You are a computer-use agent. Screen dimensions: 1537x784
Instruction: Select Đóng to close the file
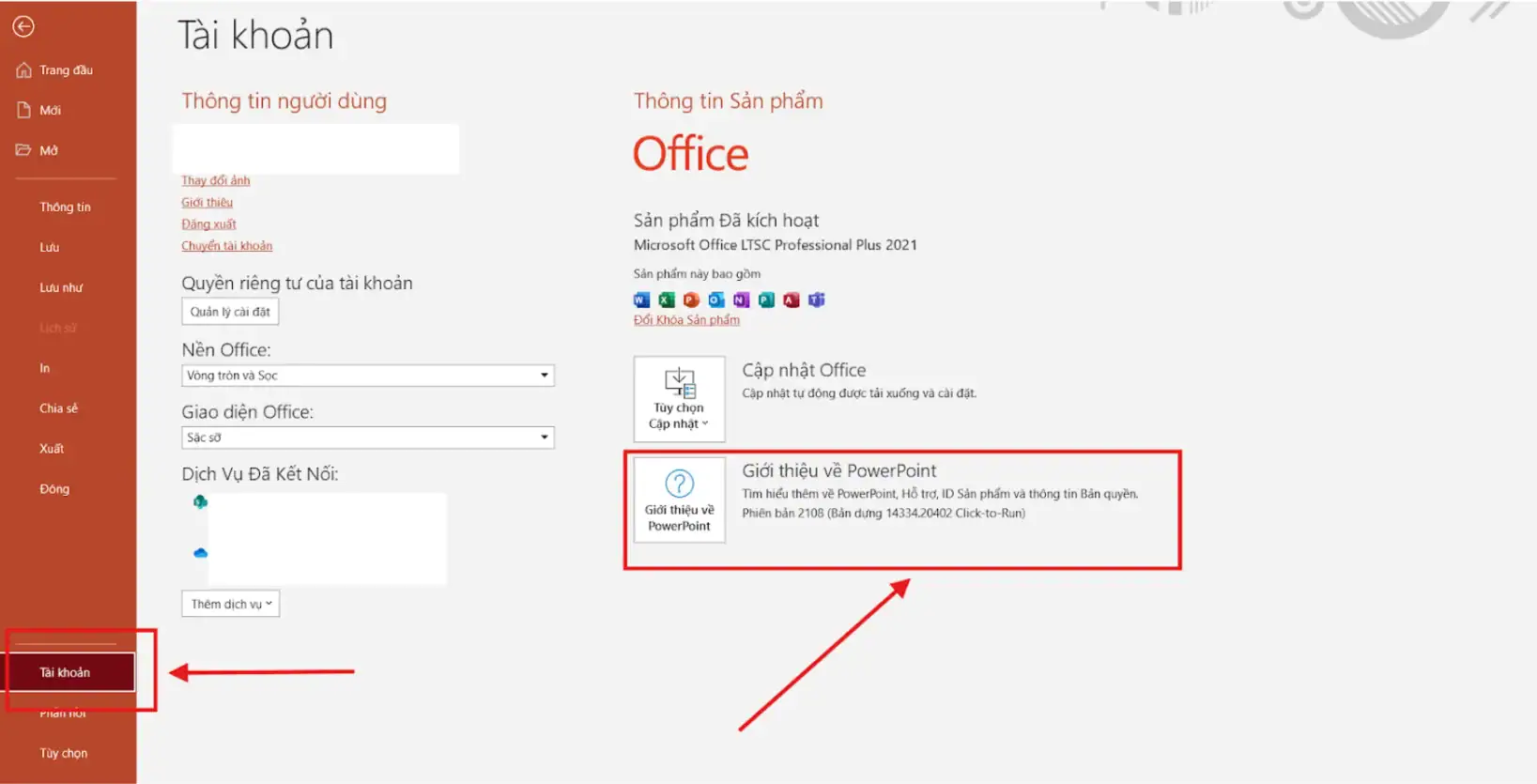click(x=54, y=489)
